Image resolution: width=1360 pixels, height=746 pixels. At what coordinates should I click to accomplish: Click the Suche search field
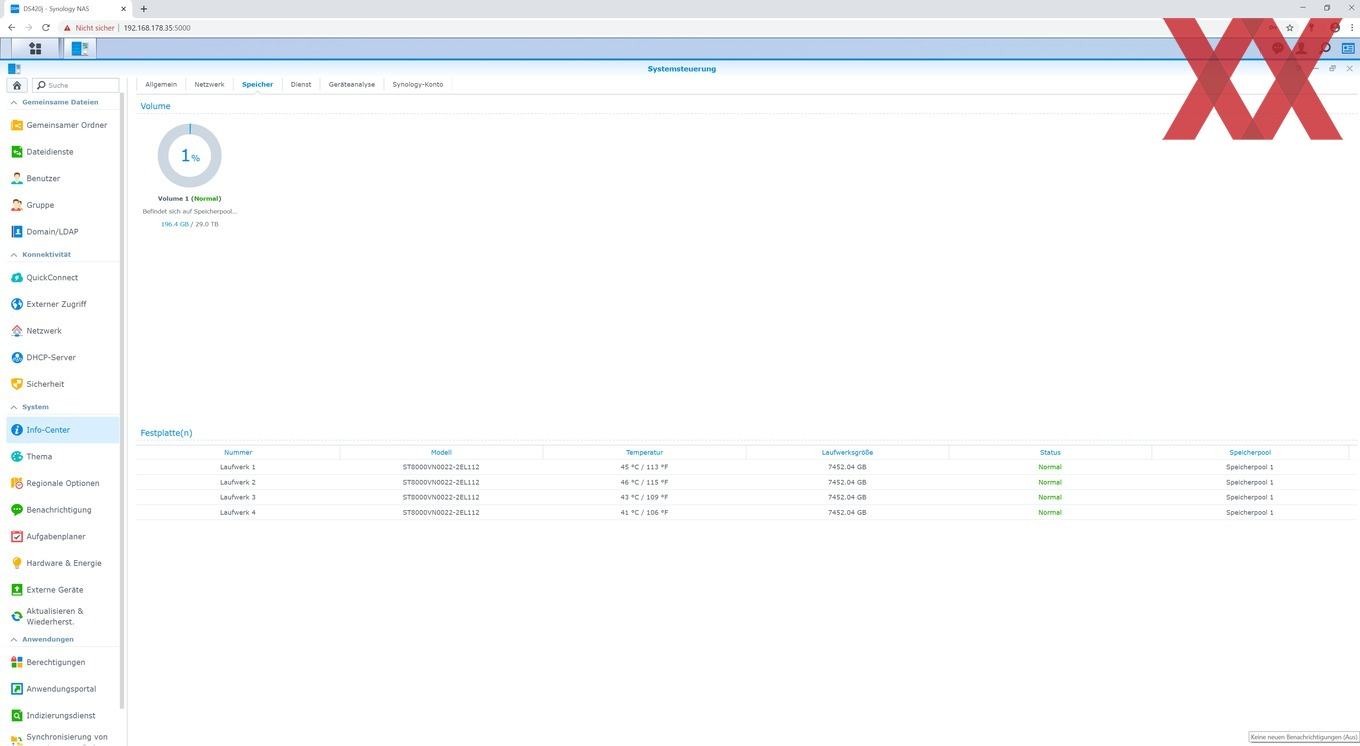(x=76, y=85)
